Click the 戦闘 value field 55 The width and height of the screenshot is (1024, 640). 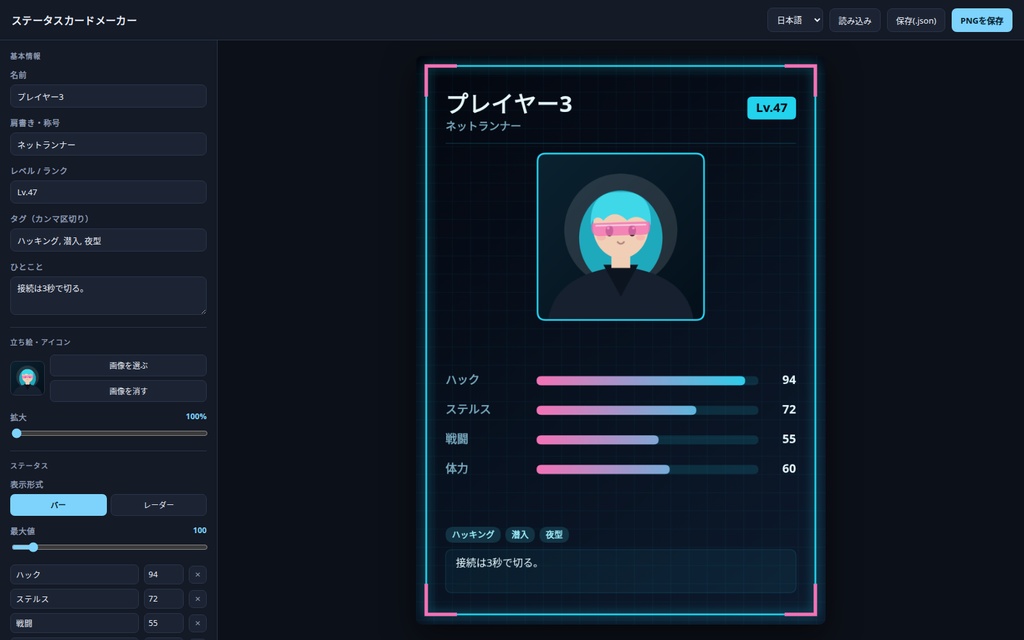[x=163, y=623]
